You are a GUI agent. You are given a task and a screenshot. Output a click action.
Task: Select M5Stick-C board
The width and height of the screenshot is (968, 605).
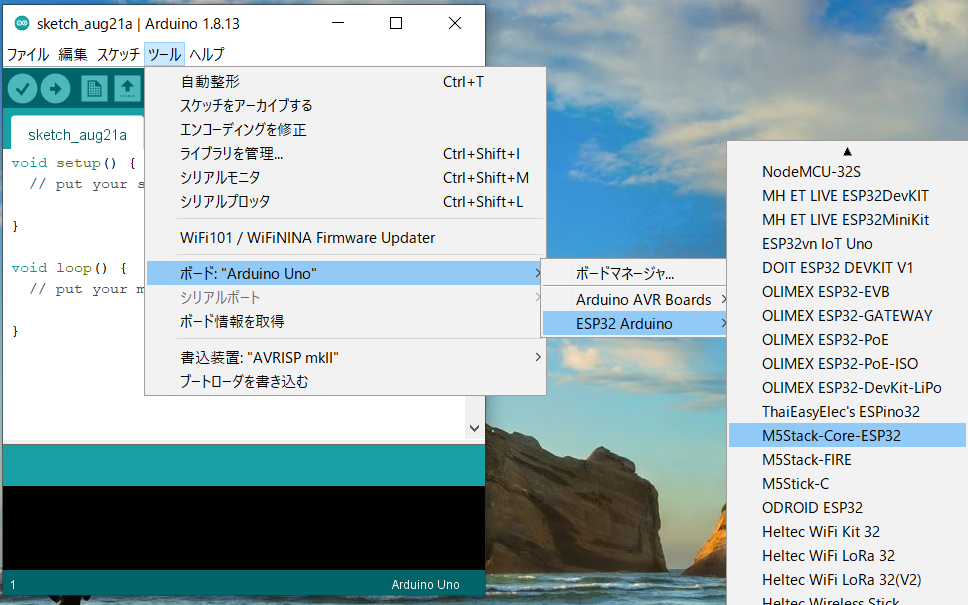(x=847, y=484)
